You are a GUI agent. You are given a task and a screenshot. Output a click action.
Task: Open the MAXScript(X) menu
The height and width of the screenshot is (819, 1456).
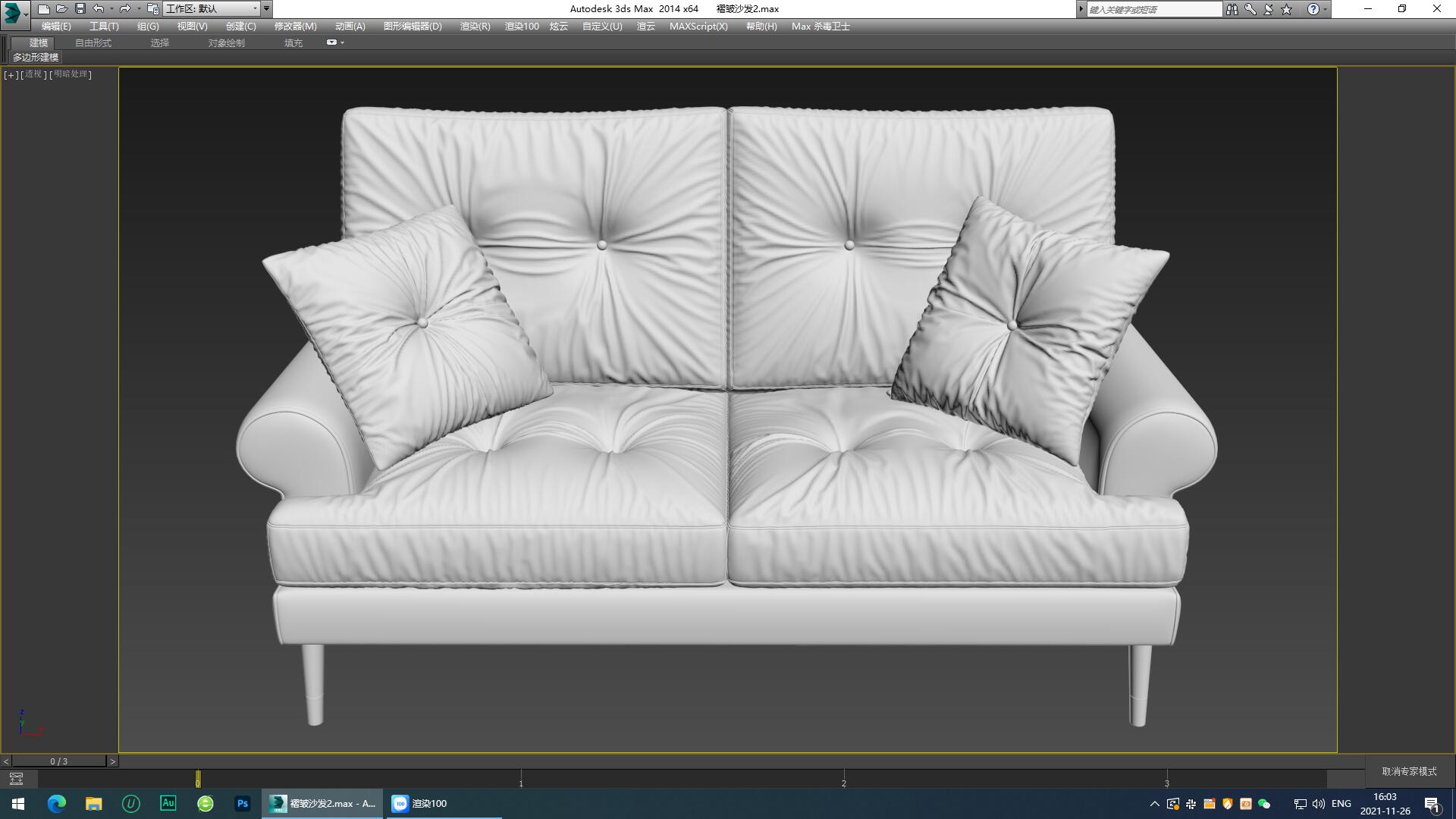(x=698, y=26)
